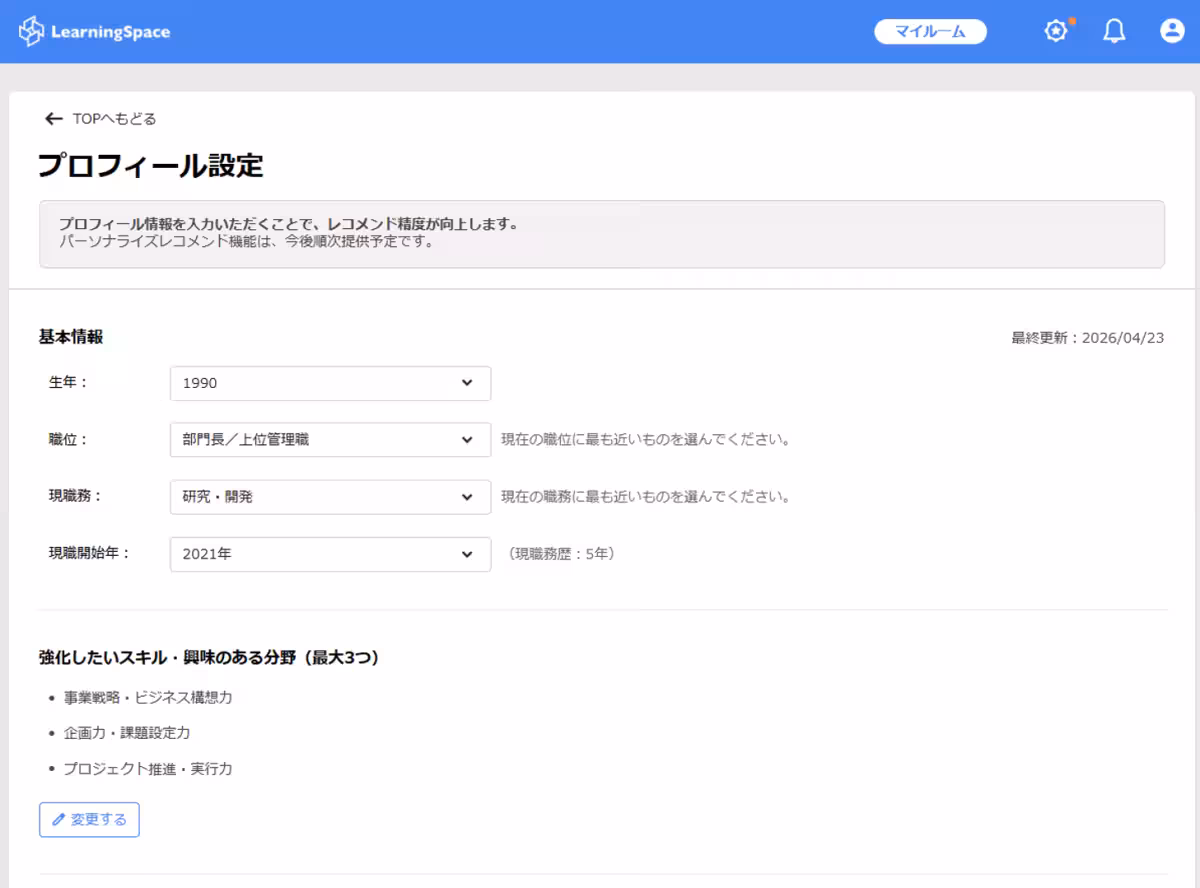Open the 職位 dropdown showing 部門長／上位管理職
1200x888 pixels.
331,440
